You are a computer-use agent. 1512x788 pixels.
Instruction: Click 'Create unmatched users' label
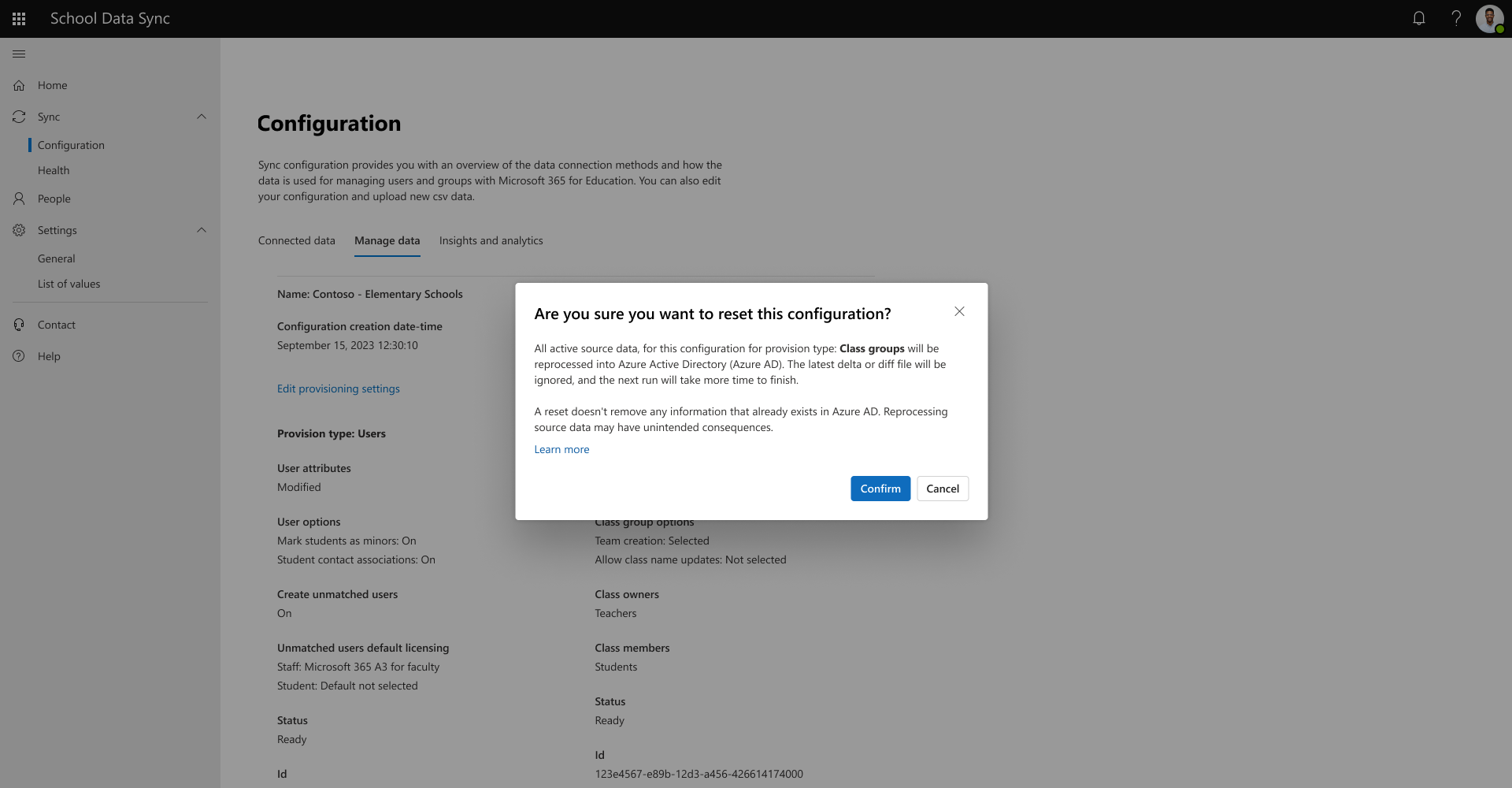337,594
